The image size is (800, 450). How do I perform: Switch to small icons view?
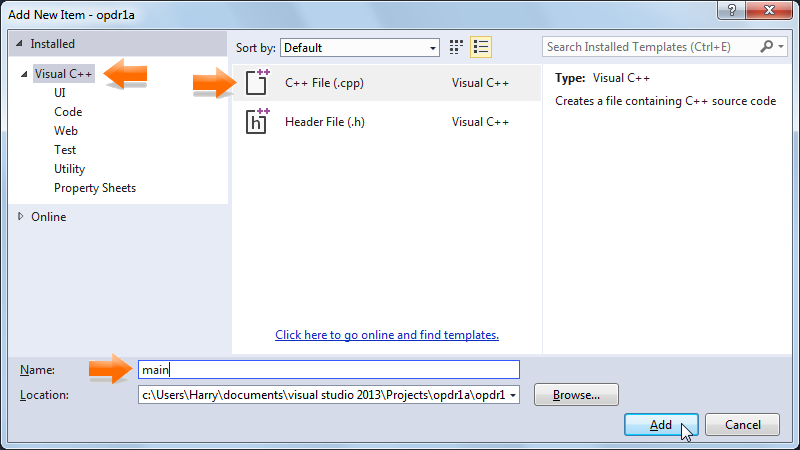(457, 47)
